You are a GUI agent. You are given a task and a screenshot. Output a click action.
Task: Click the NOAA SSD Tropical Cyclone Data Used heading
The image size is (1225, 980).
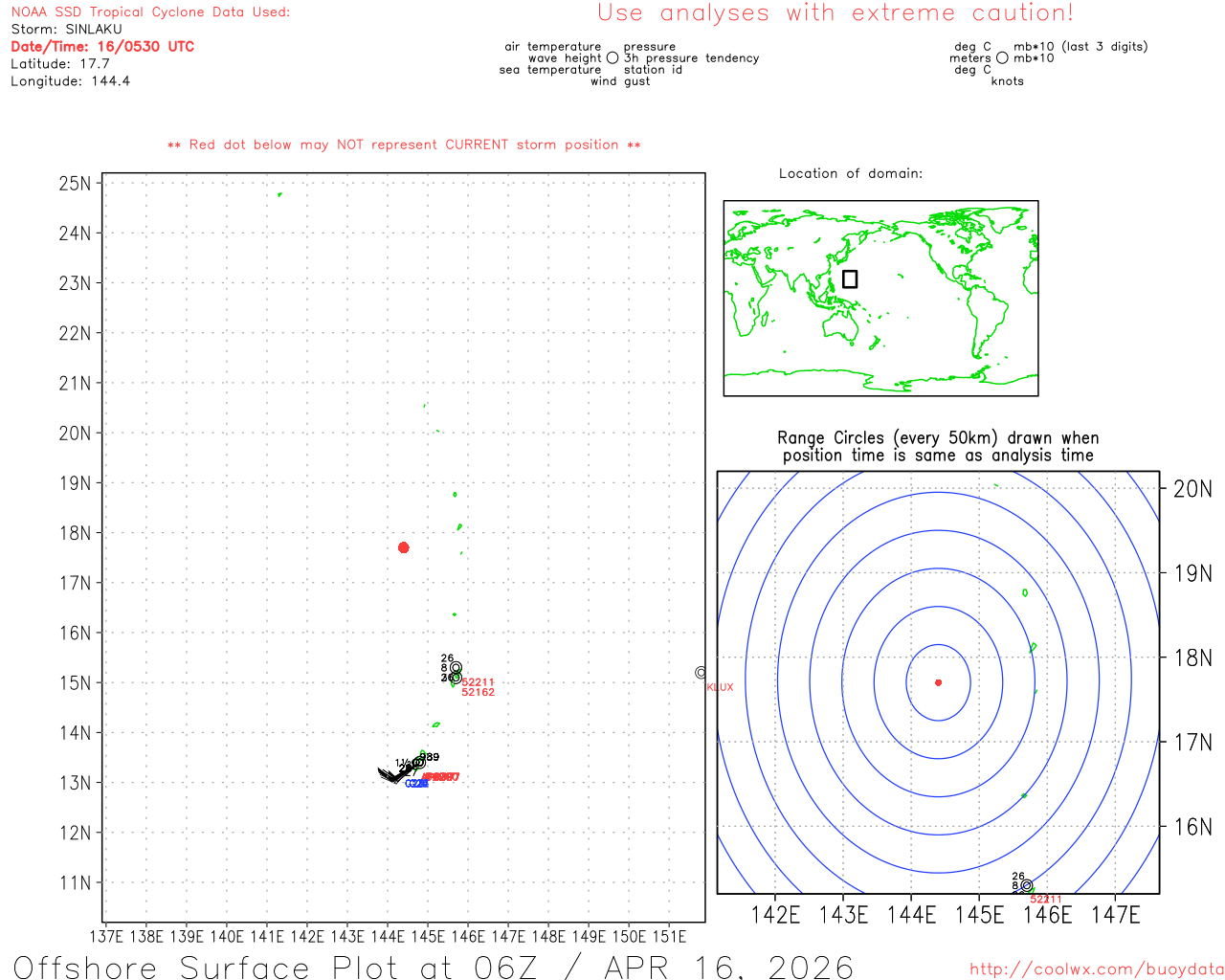click(x=150, y=12)
